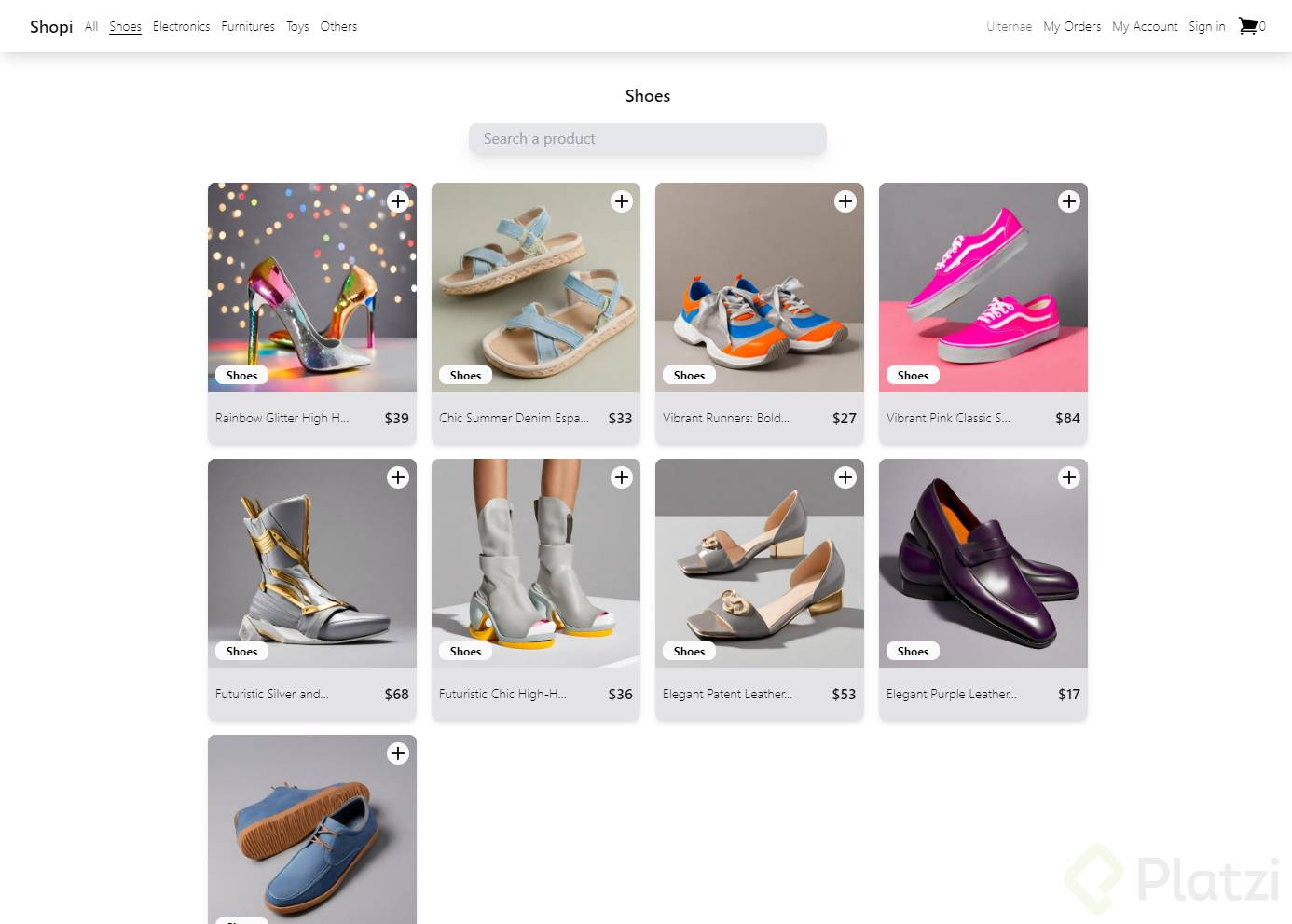Add Rainbow Glitter High Heels to cart
Image resolution: width=1292 pixels, height=924 pixels.
click(398, 201)
